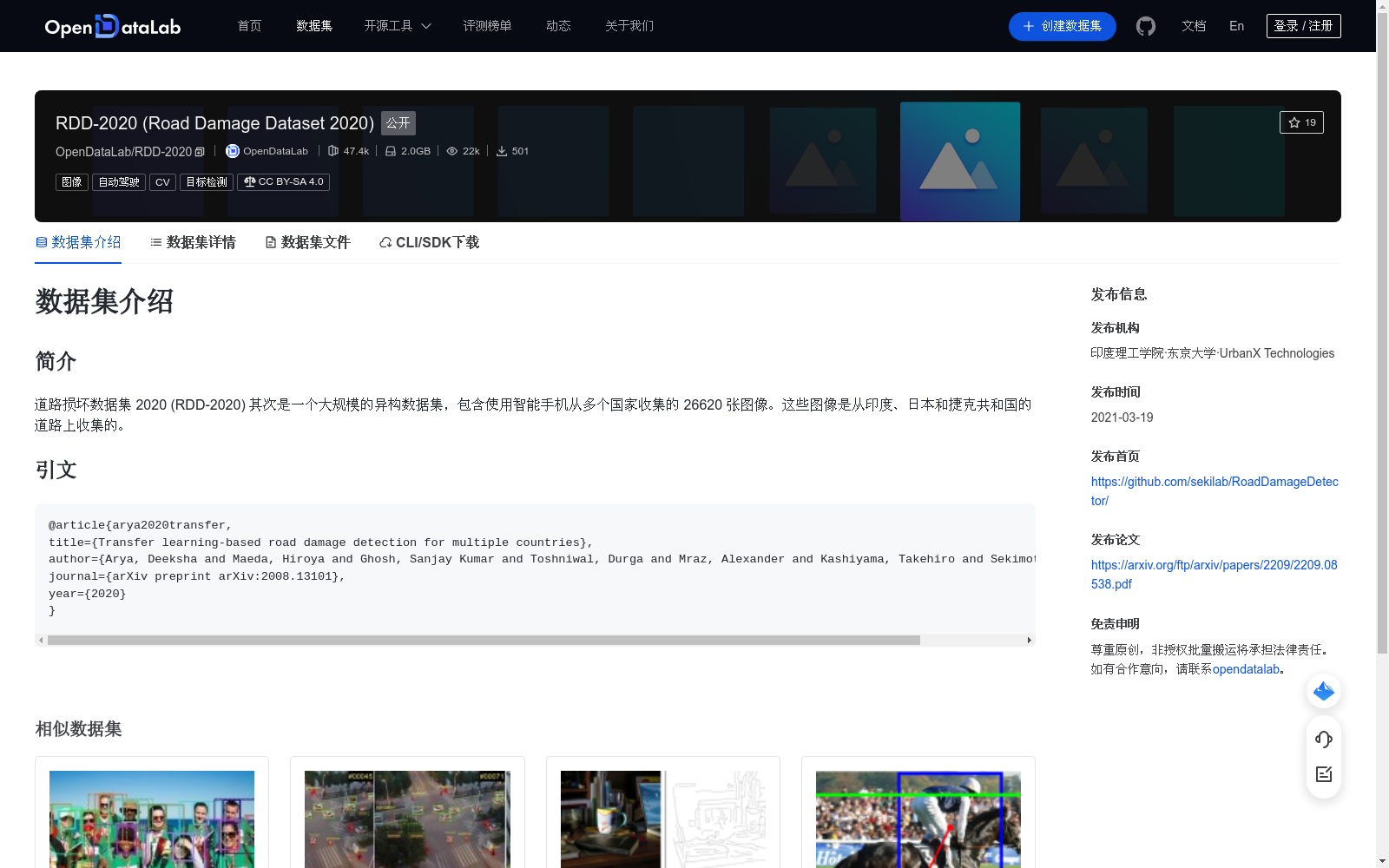Switch to the CLI/SDK下载 tab
The height and width of the screenshot is (868, 1389).
click(x=429, y=242)
